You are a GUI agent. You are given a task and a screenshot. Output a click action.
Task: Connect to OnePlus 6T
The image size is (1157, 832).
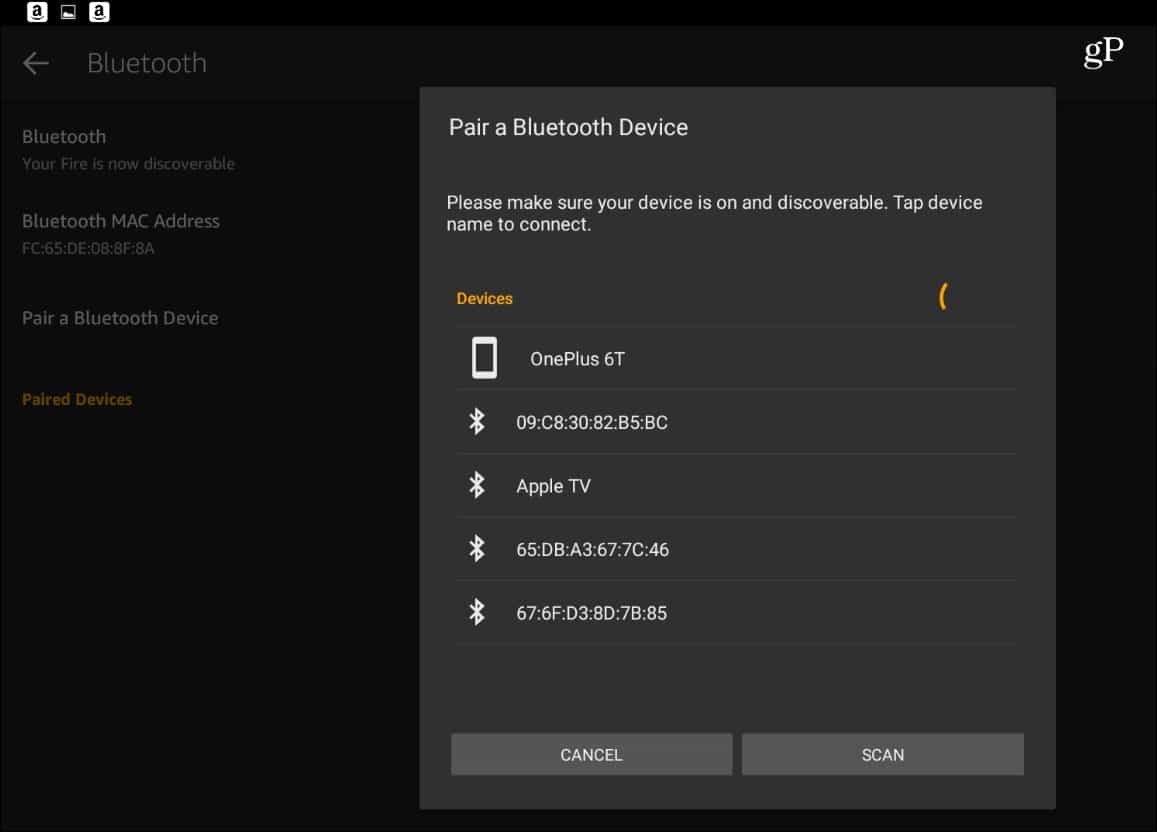coord(736,358)
